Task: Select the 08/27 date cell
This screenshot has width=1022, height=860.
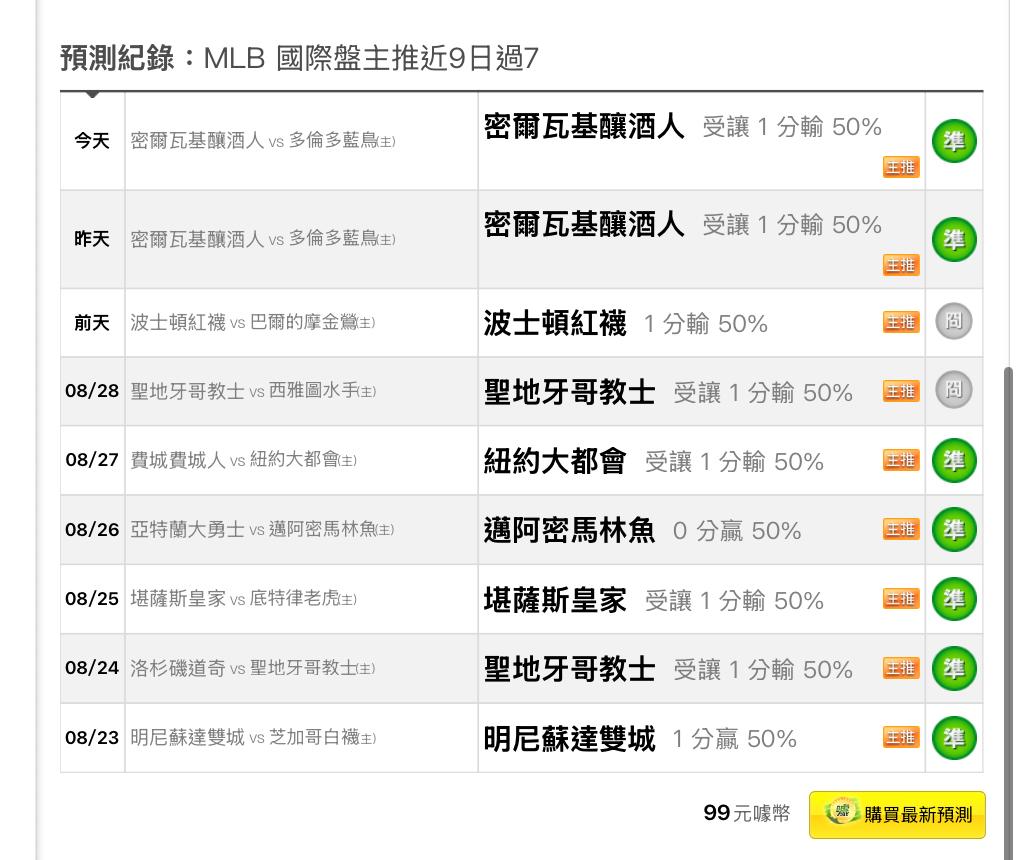Action: coord(92,460)
